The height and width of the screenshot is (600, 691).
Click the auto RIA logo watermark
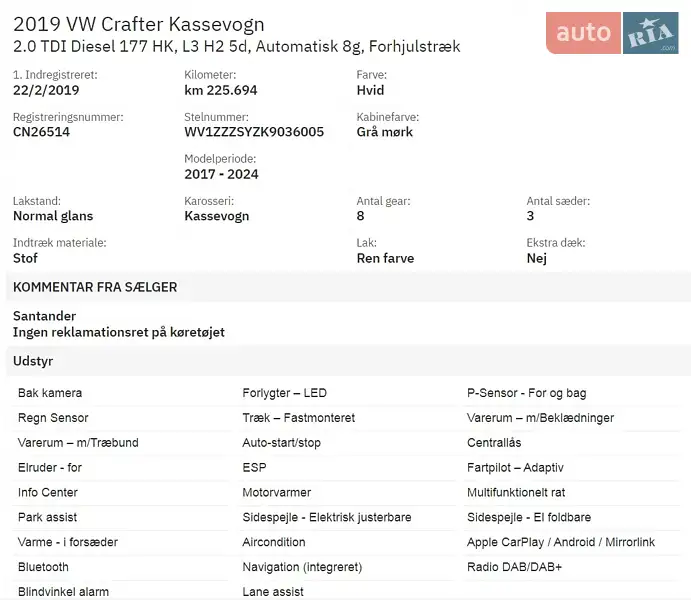[x=611, y=33]
